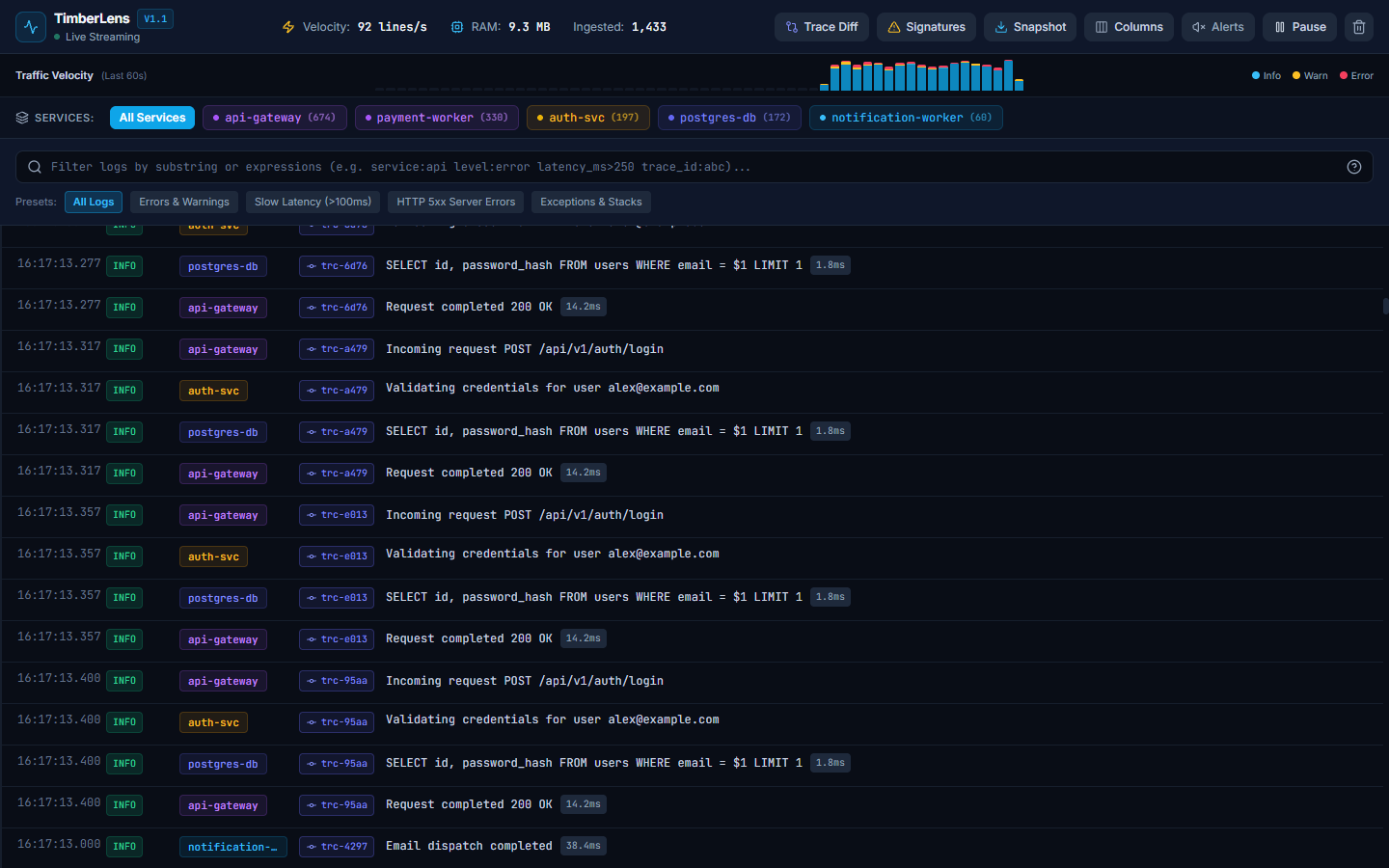Click the traffic velocity histogram bars

[921, 75]
